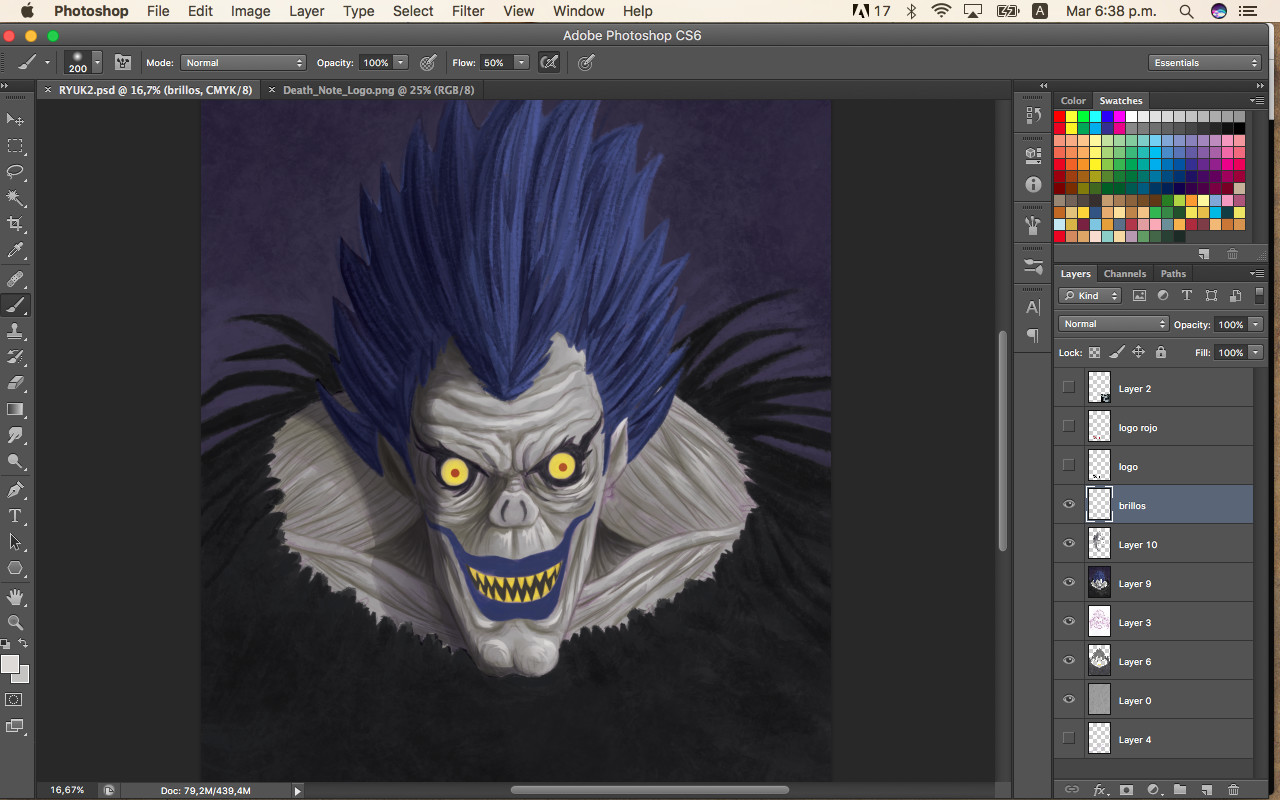Switch to the Paths tab
This screenshot has width=1280, height=800.
point(1173,273)
